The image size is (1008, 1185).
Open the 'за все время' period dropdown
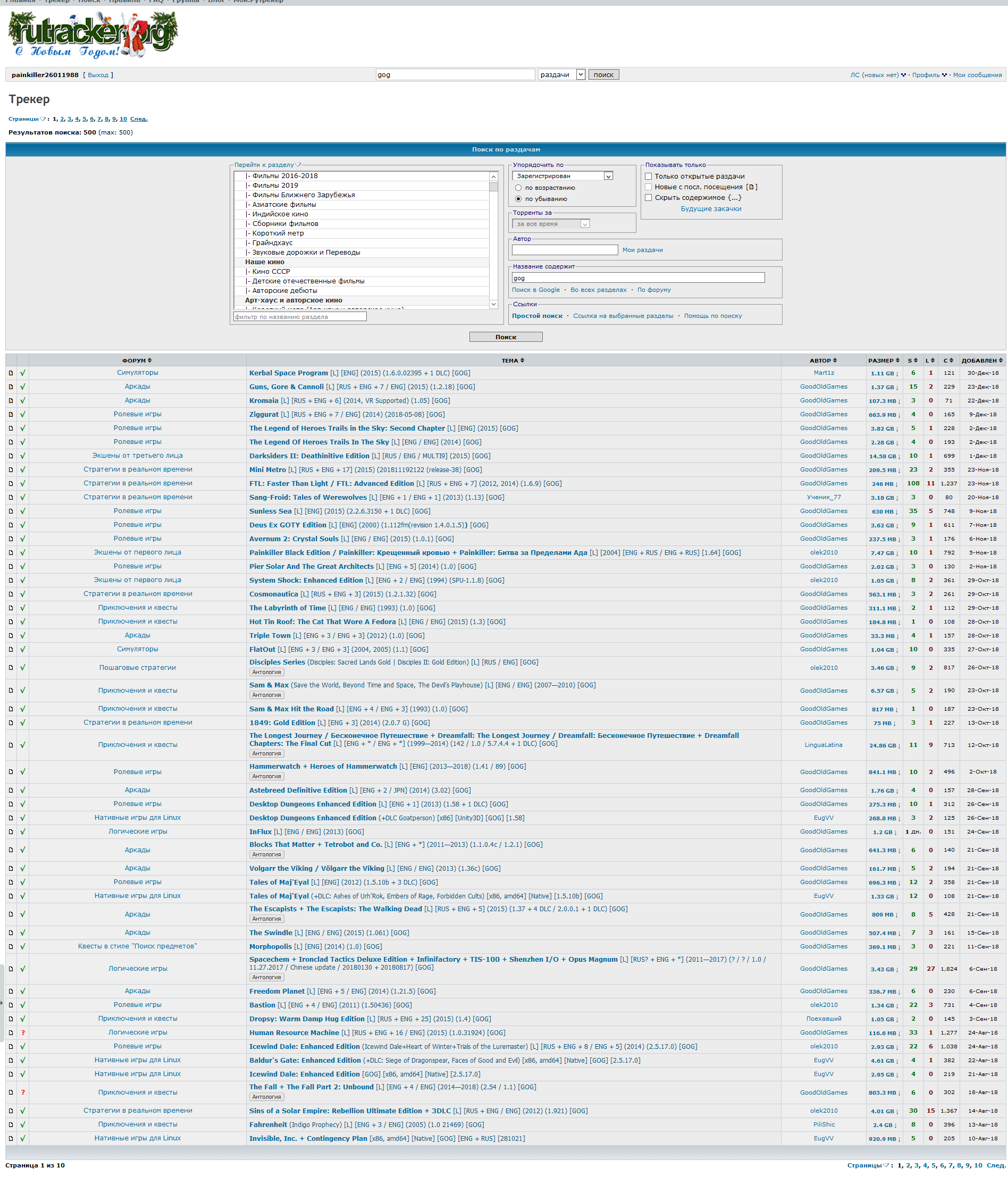[x=551, y=224]
